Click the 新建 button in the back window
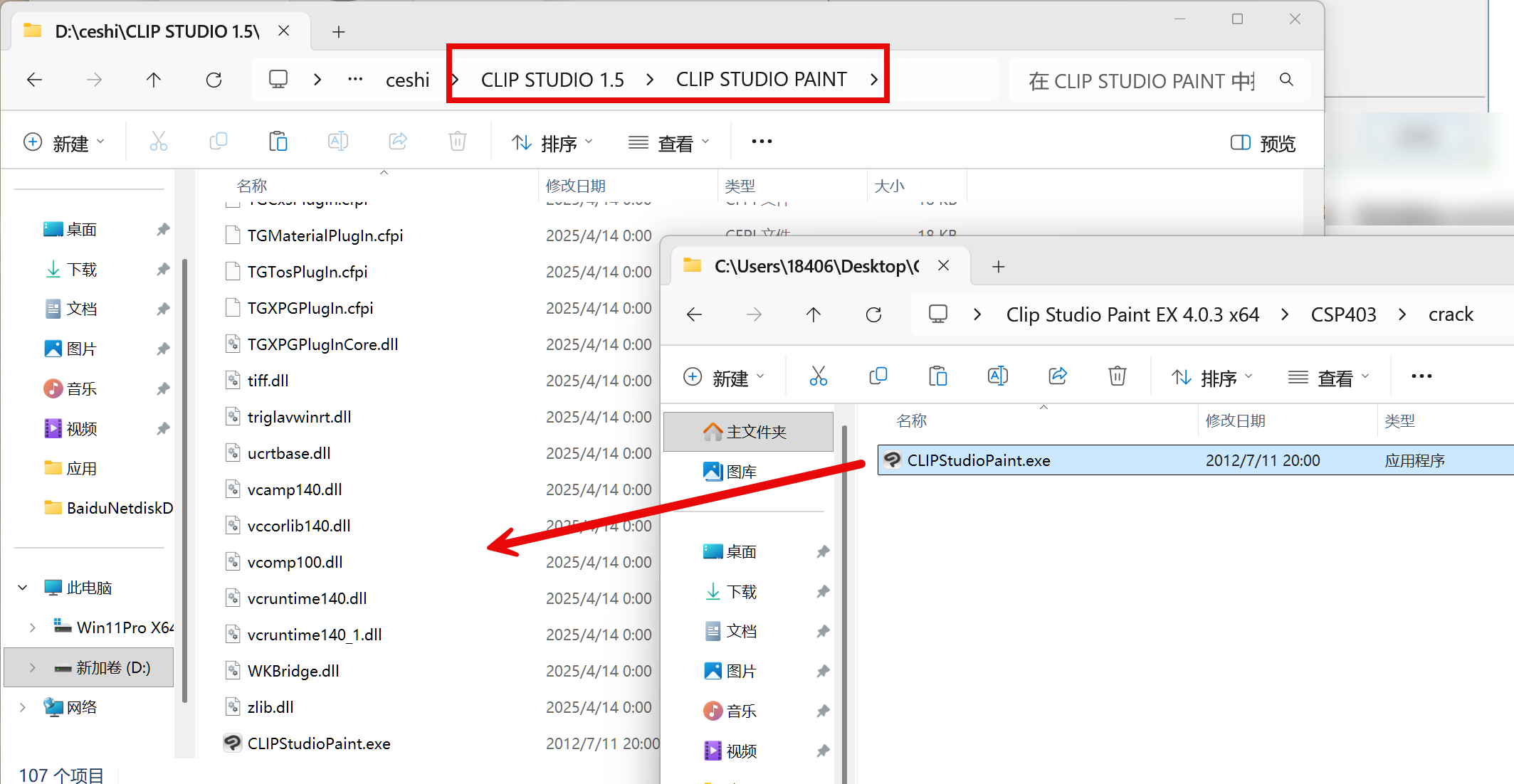 (x=64, y=143)
